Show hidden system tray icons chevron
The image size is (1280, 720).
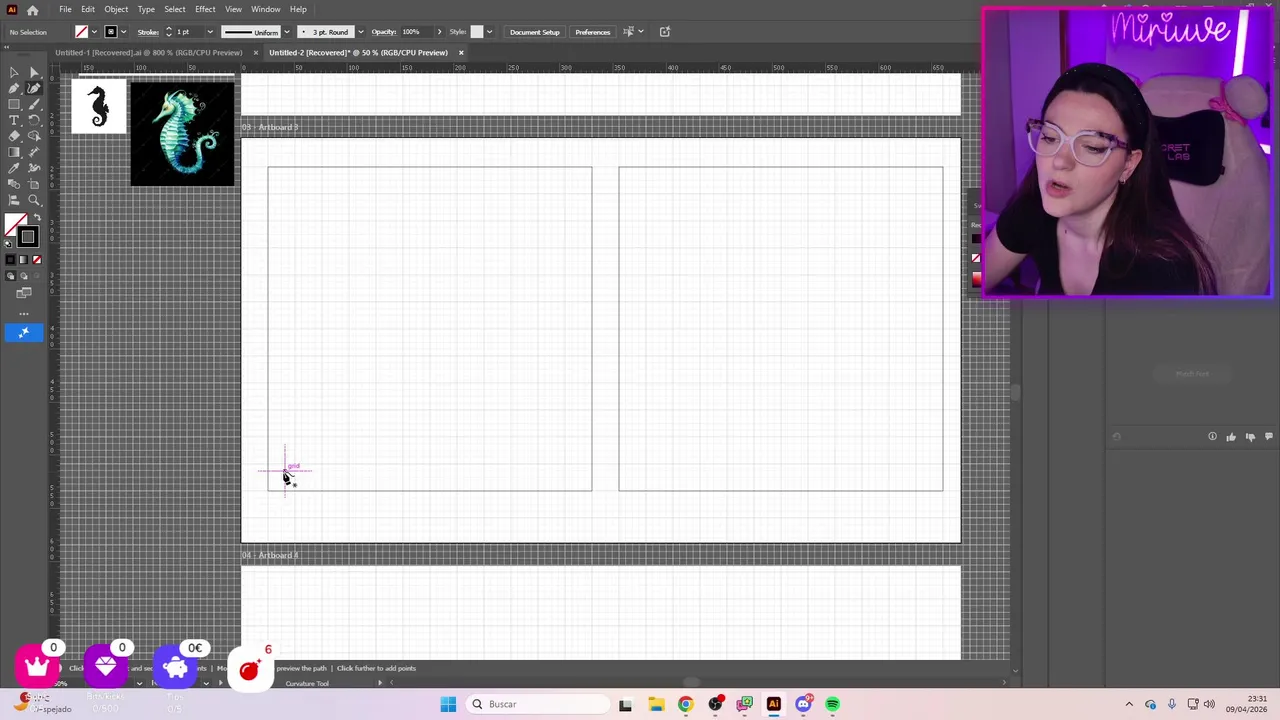click(x=1129, y=704)
